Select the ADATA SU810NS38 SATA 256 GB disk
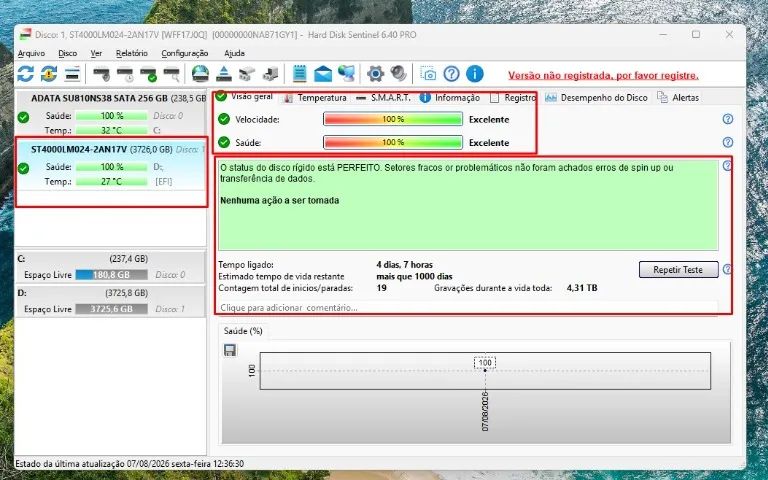 [112, 114]
